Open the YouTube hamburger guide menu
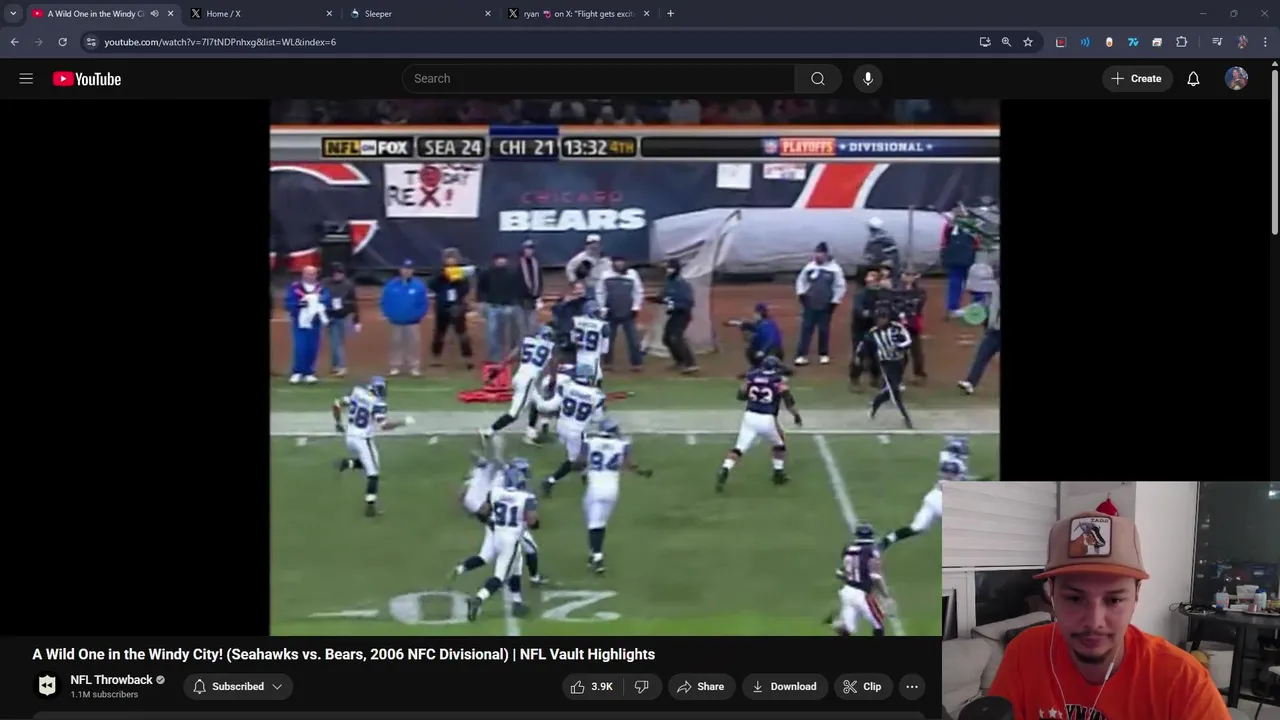This screenshot has width=1280, height=720. pos(26,79)
